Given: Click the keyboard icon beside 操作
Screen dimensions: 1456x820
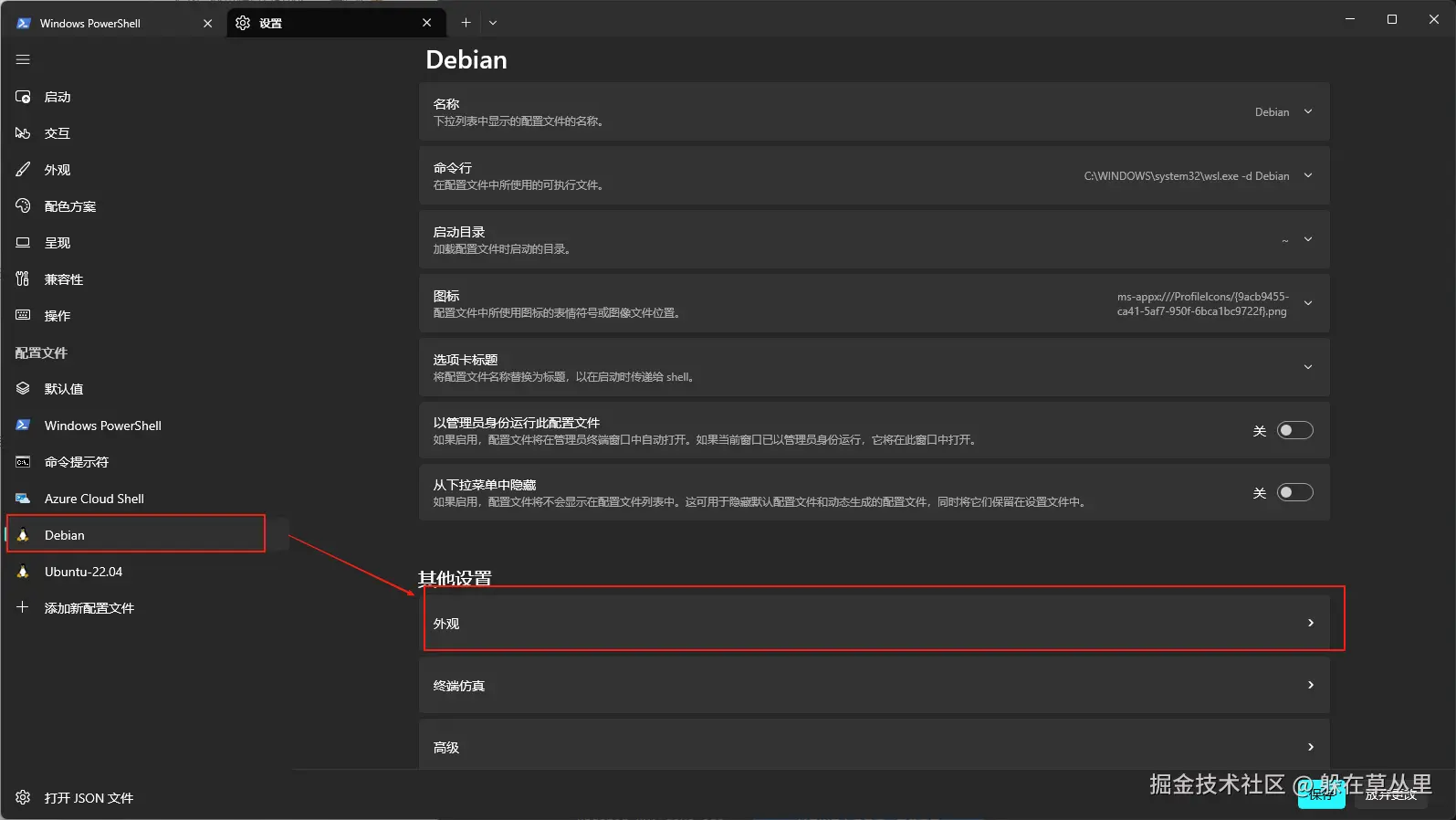Looking at the screenshot, I should (23, 315).
